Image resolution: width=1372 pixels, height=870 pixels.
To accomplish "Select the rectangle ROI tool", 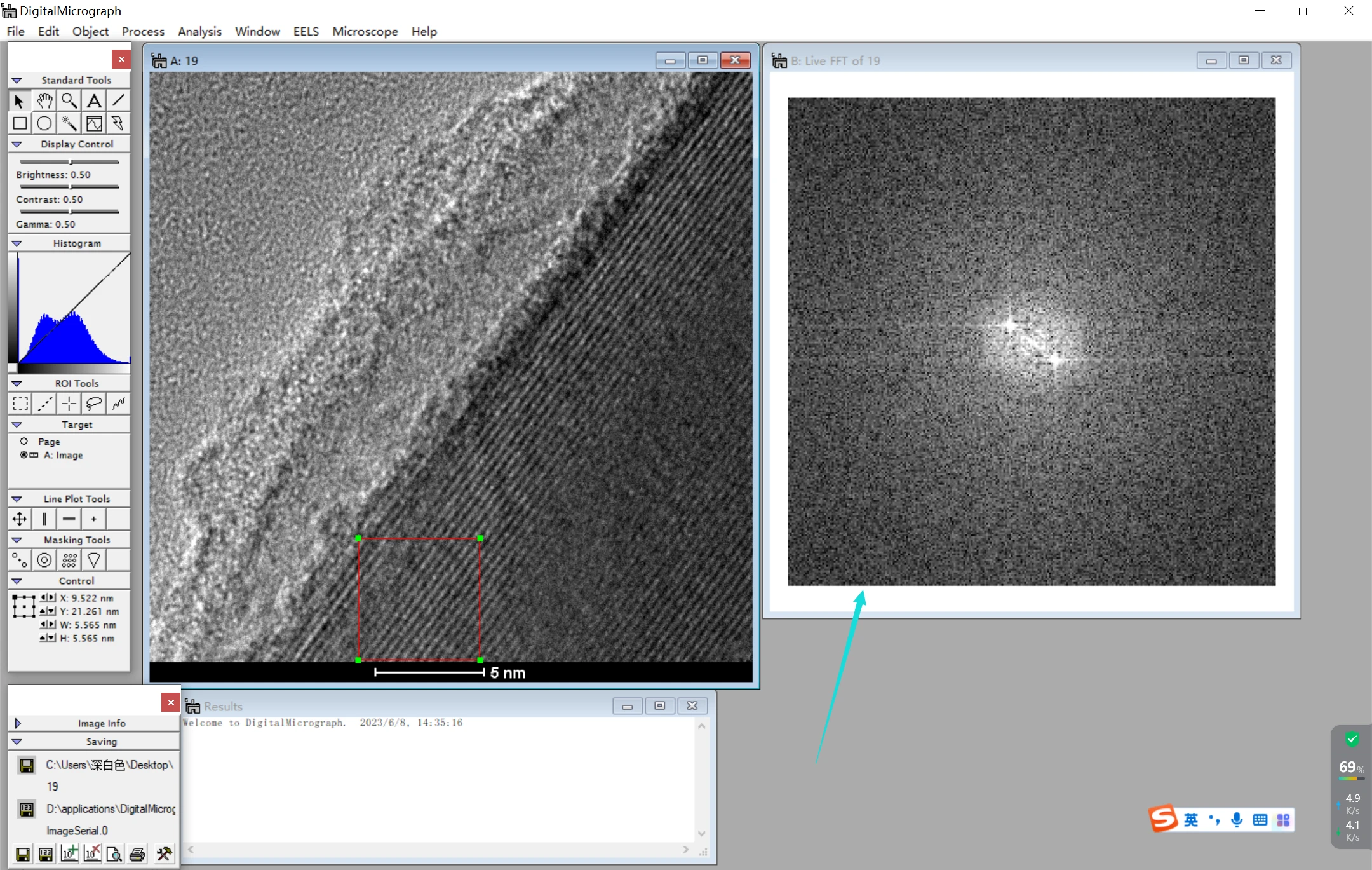I will [20, 403].
